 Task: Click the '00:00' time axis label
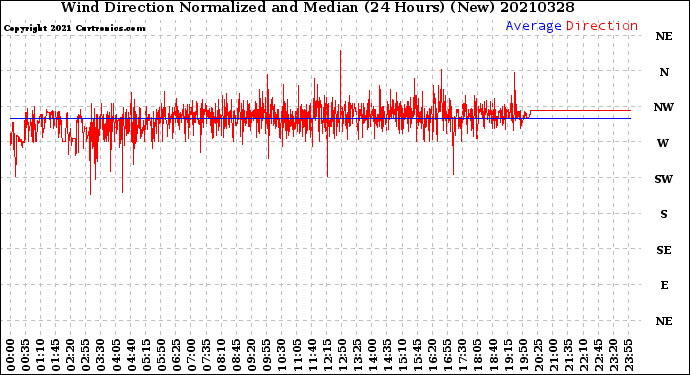coord(11,355)
